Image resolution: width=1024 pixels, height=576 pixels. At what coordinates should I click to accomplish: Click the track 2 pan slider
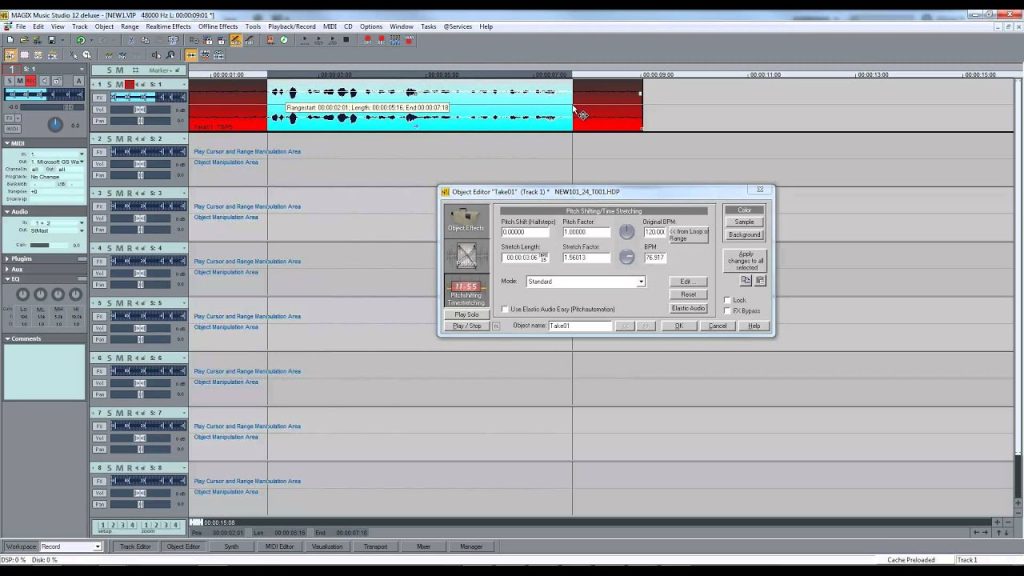141,175
